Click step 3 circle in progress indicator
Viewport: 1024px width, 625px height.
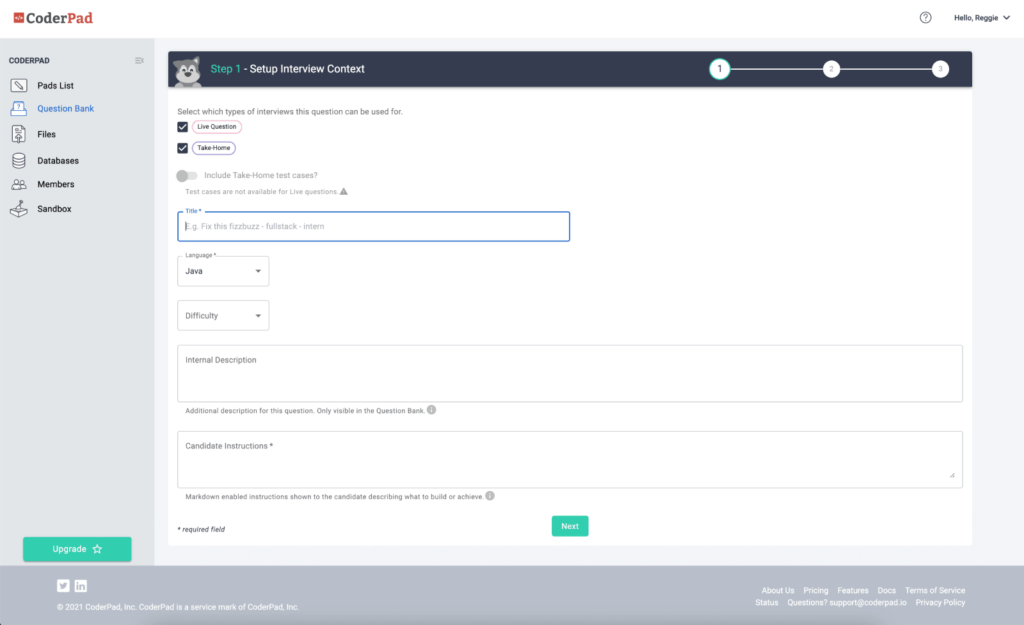[x=940, y=69]
